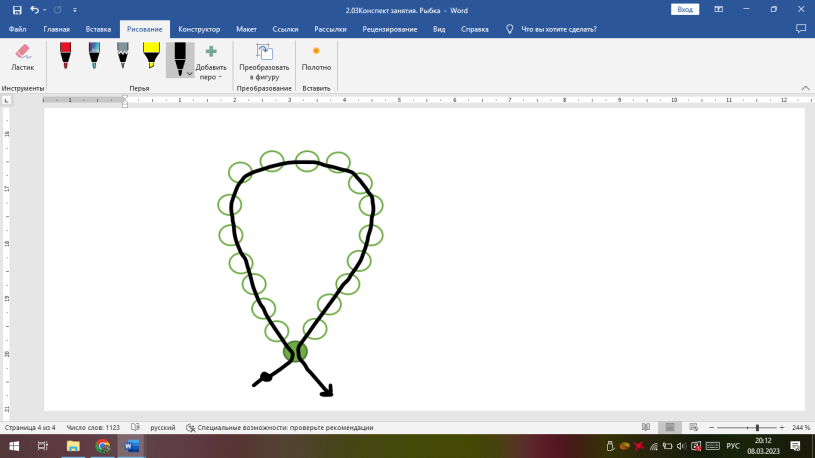This screenshot has width=815, height=458.
Task: Toggle Read Mode view in status bar
Action: click(646, 427)
